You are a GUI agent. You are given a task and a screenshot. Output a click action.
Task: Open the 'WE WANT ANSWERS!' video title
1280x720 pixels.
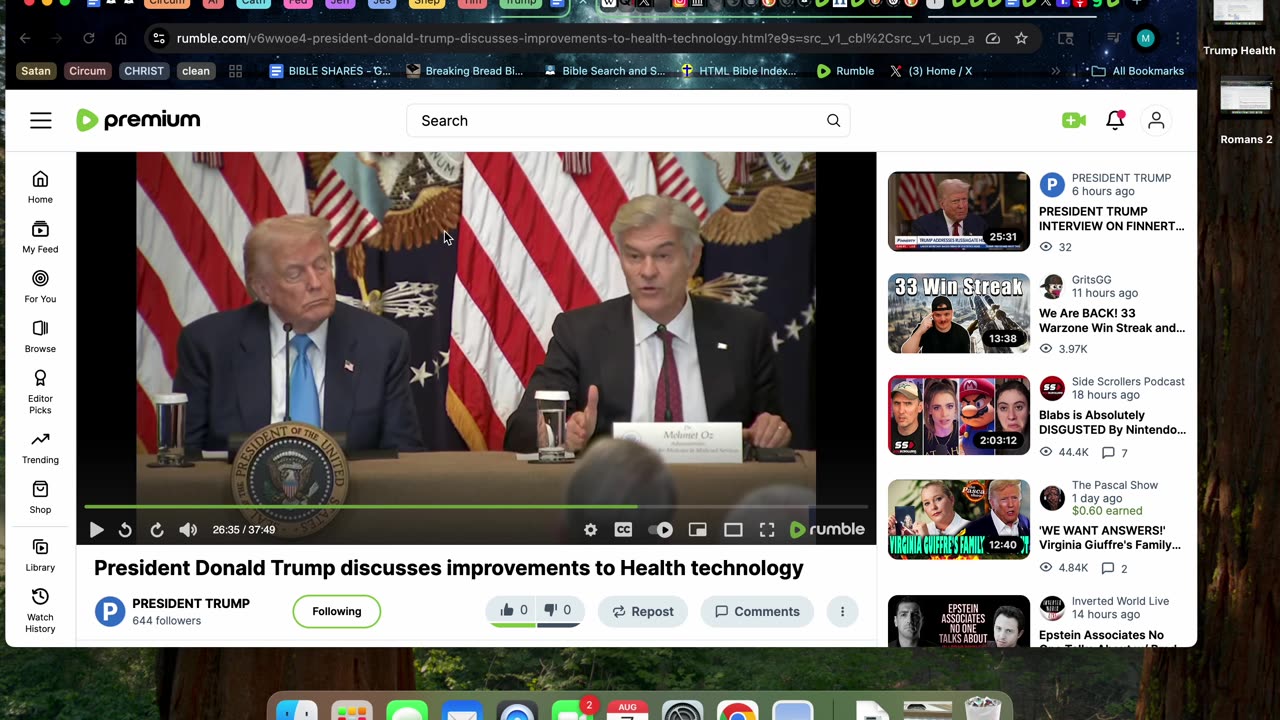(1110, 537)
